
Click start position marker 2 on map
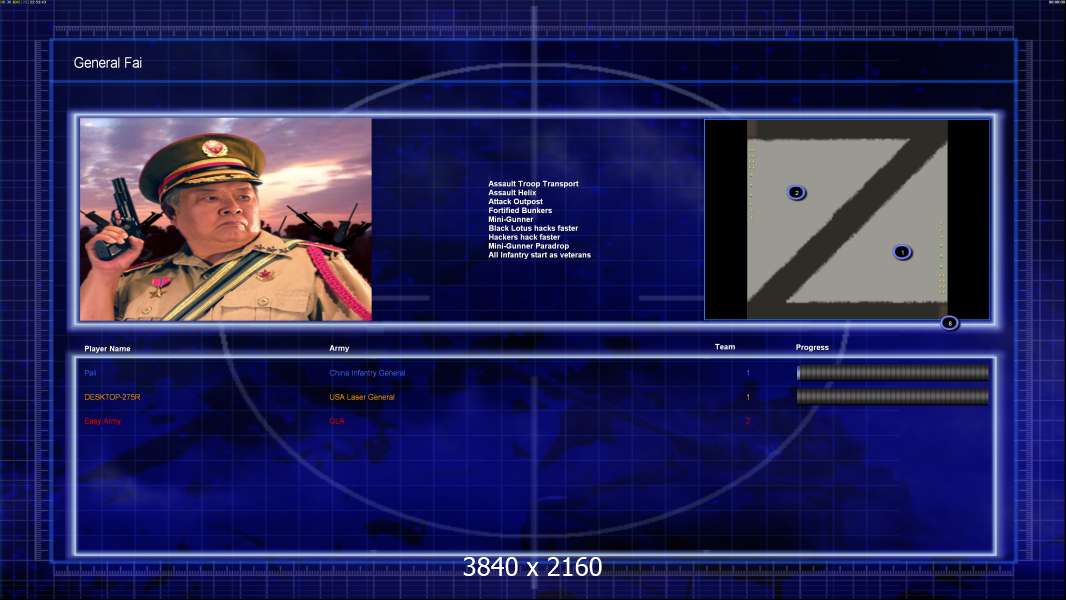point(796,192)
